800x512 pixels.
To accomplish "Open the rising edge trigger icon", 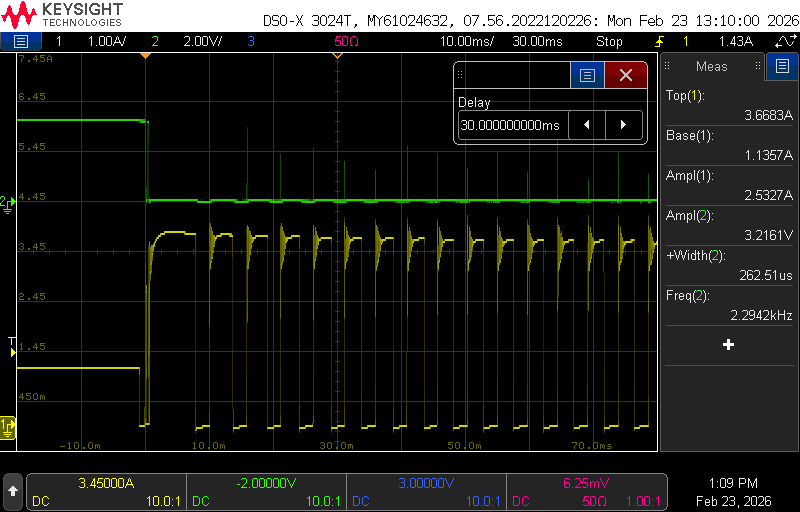I will (x=661, y=41).
